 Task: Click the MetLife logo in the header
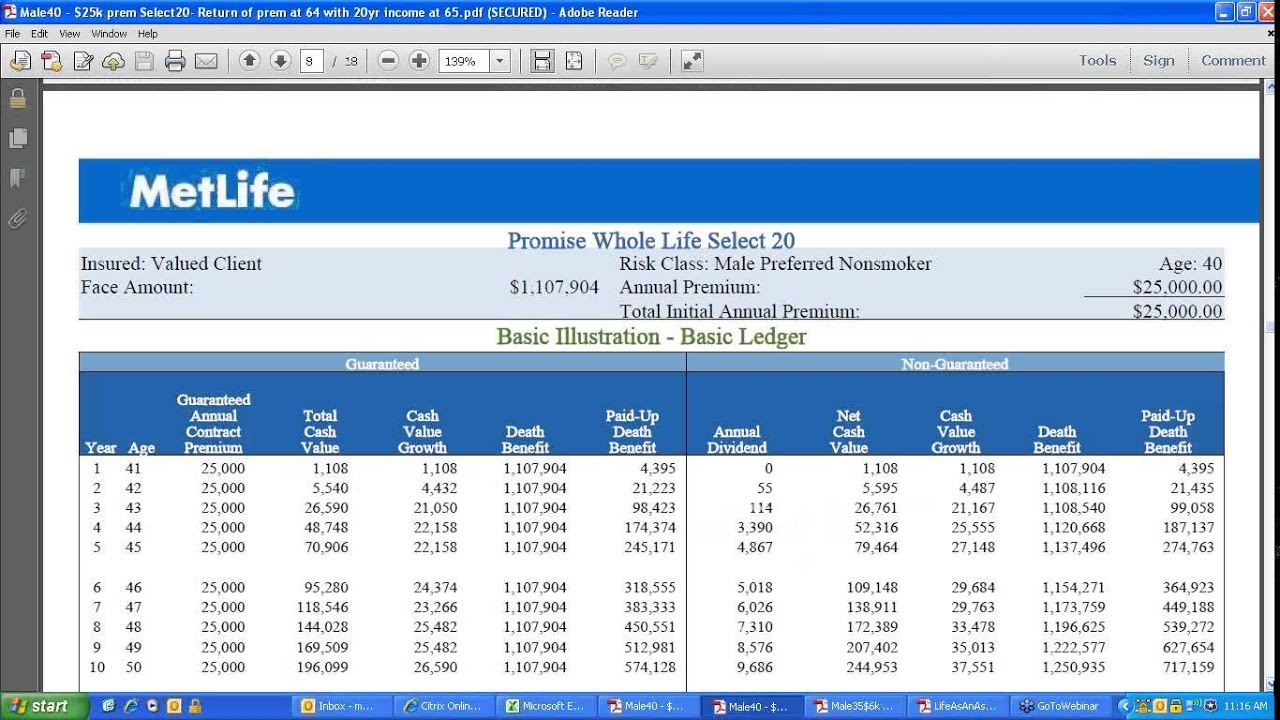(212, 190)
